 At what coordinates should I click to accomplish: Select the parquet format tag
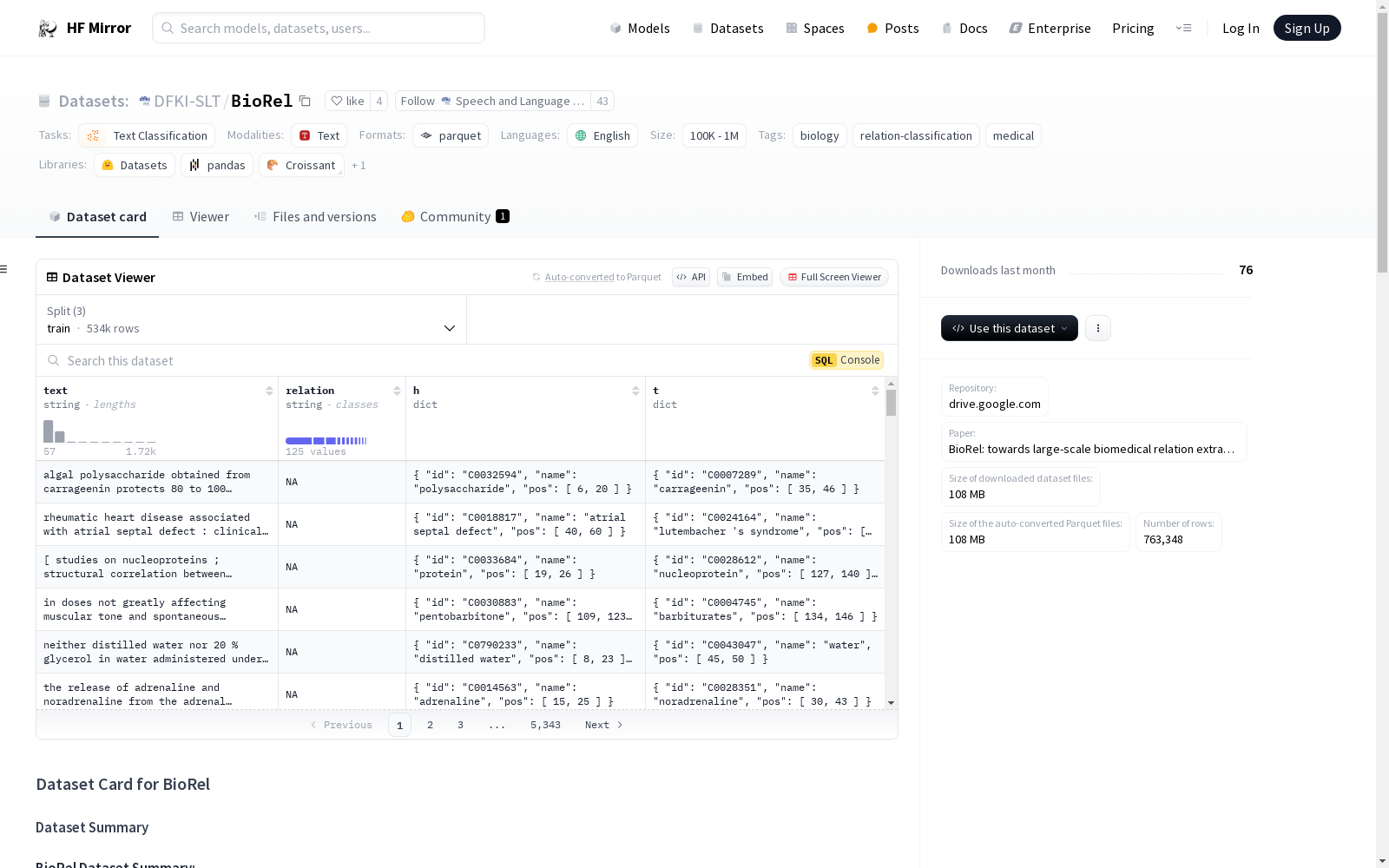click(450, 135)
